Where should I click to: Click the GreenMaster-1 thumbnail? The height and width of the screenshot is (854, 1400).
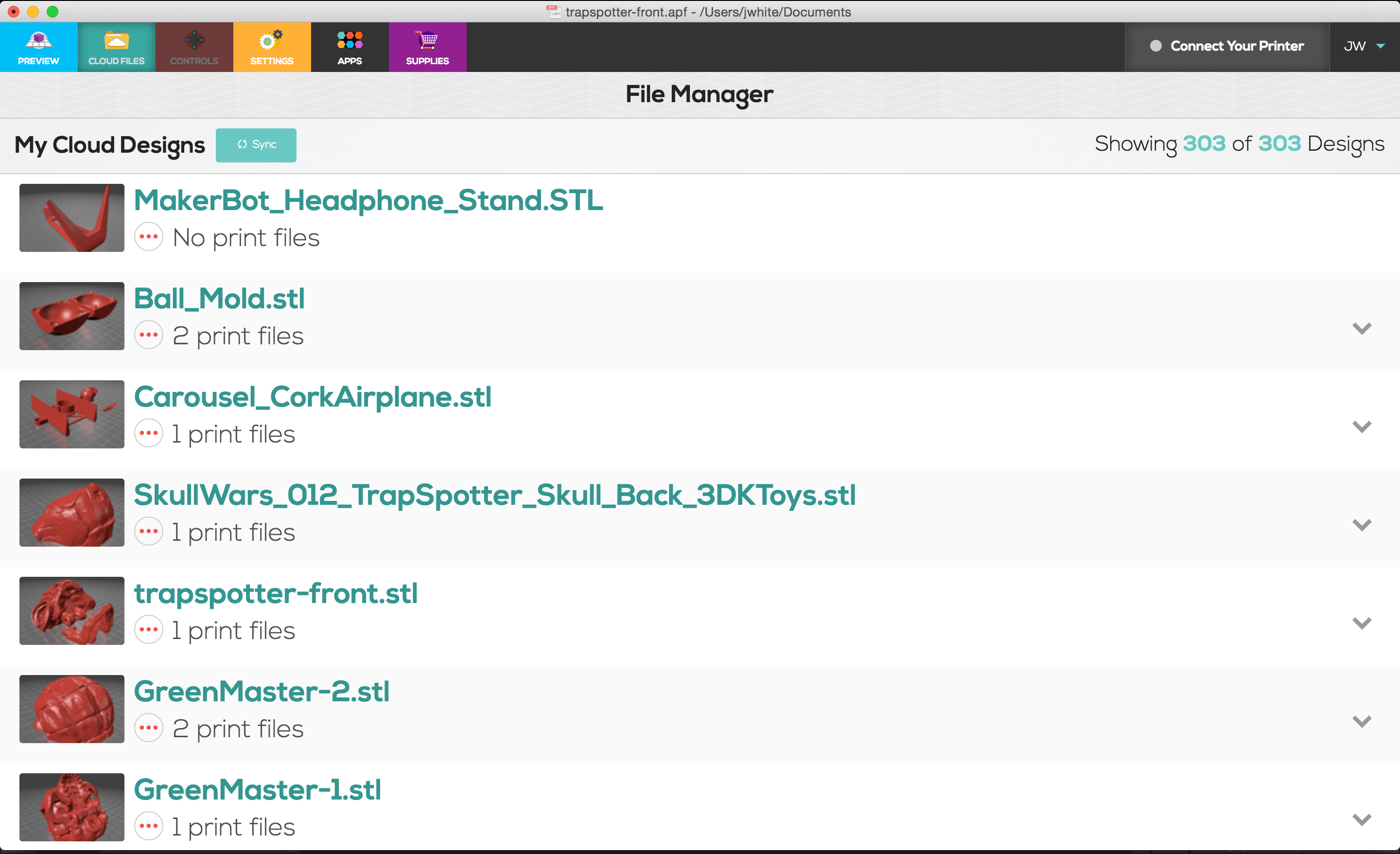point(71,808)
